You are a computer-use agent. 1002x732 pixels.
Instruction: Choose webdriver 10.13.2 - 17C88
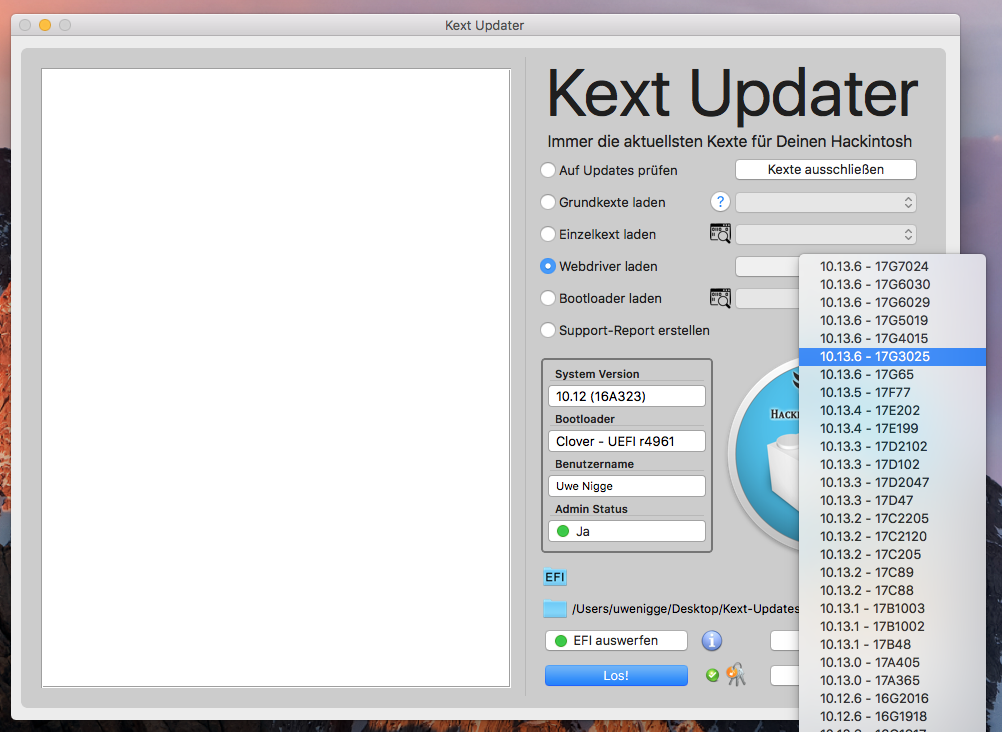(892, 591)
